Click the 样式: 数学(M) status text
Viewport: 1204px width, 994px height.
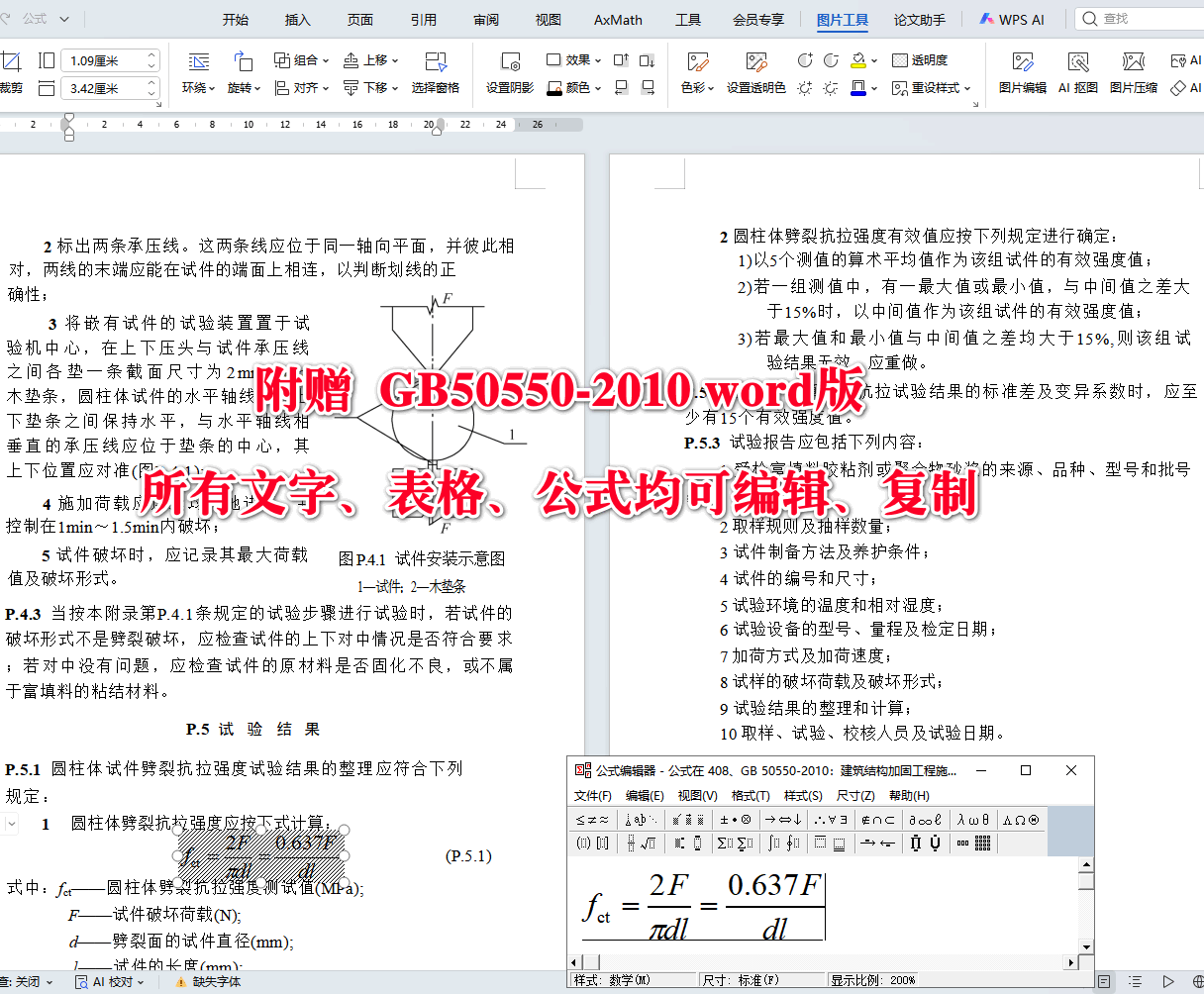(x=613, y=980)
